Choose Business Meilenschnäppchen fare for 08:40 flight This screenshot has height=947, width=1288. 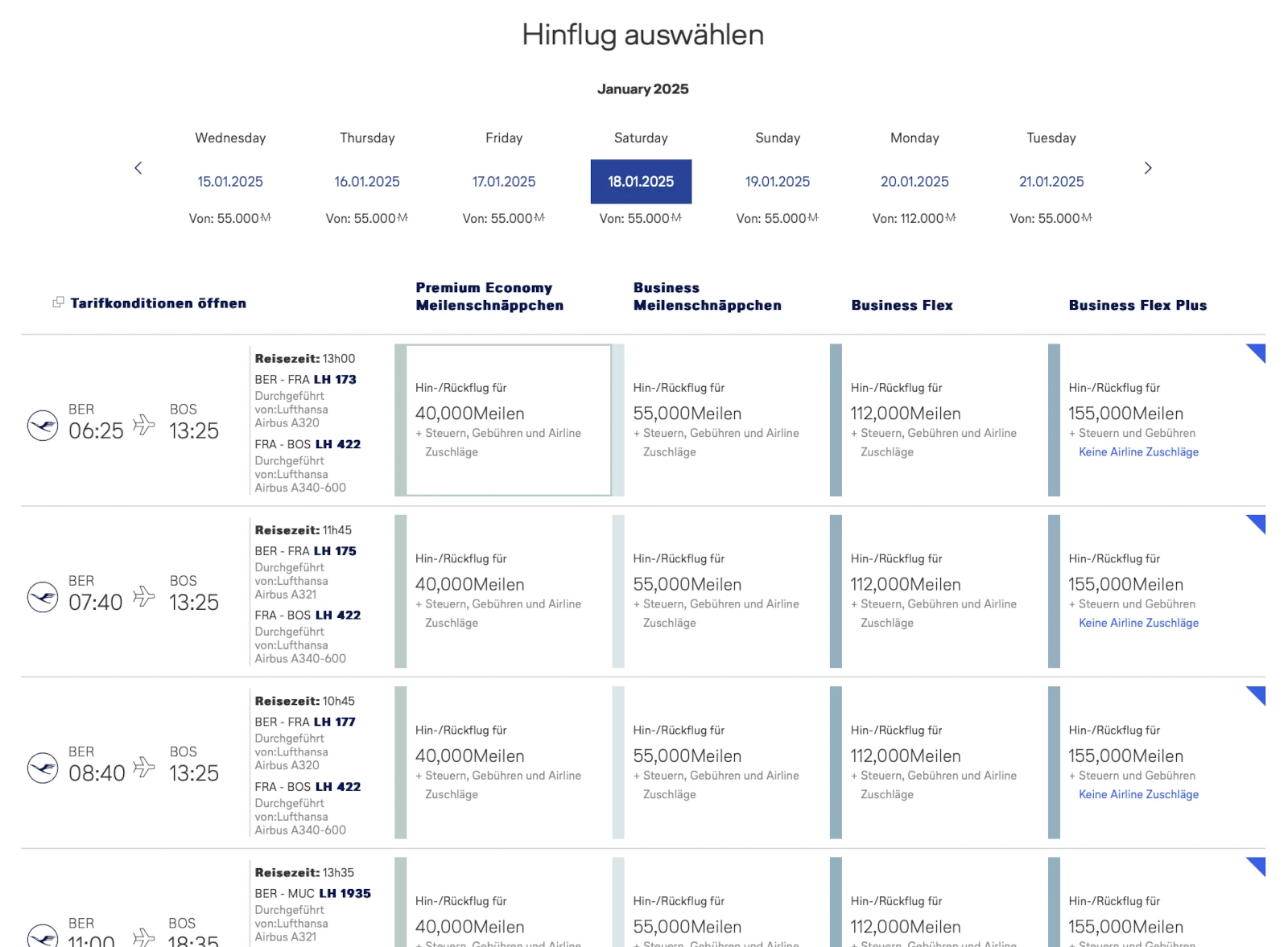click(720, 763)
